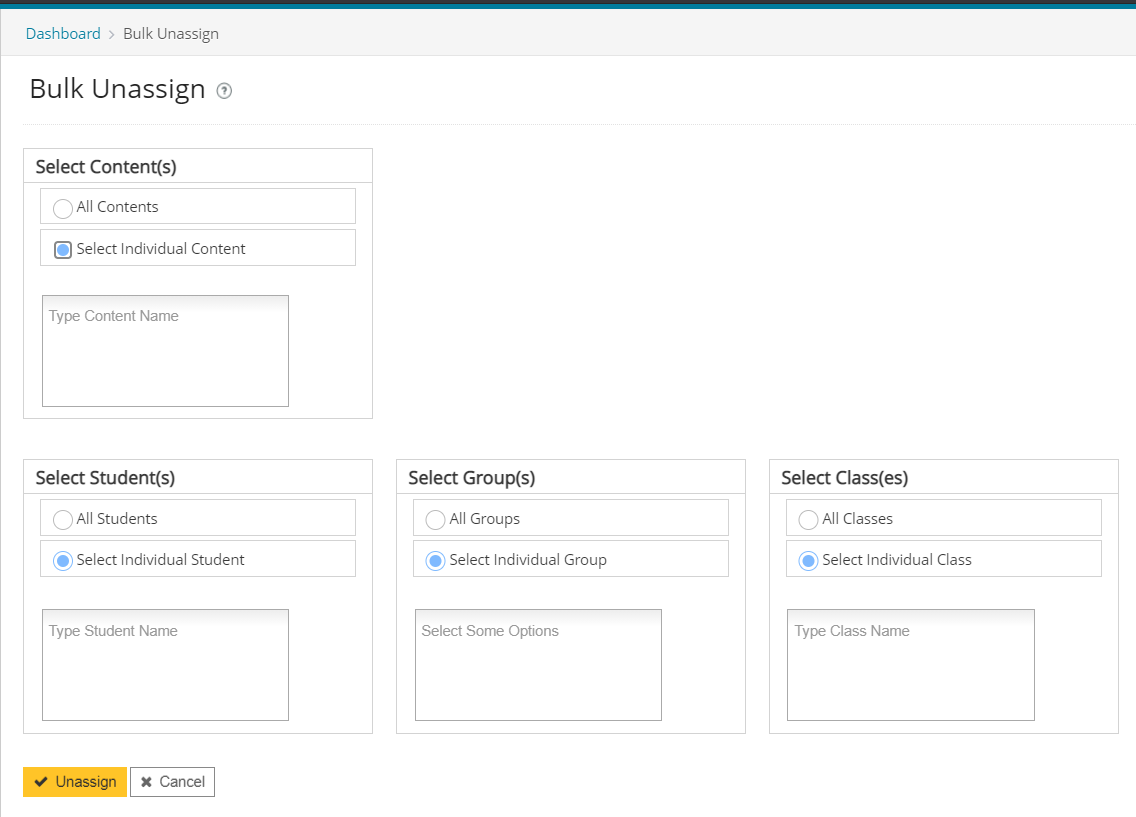Open the Select Some Options group picker
1136x817 pixels.
(538, 664)
